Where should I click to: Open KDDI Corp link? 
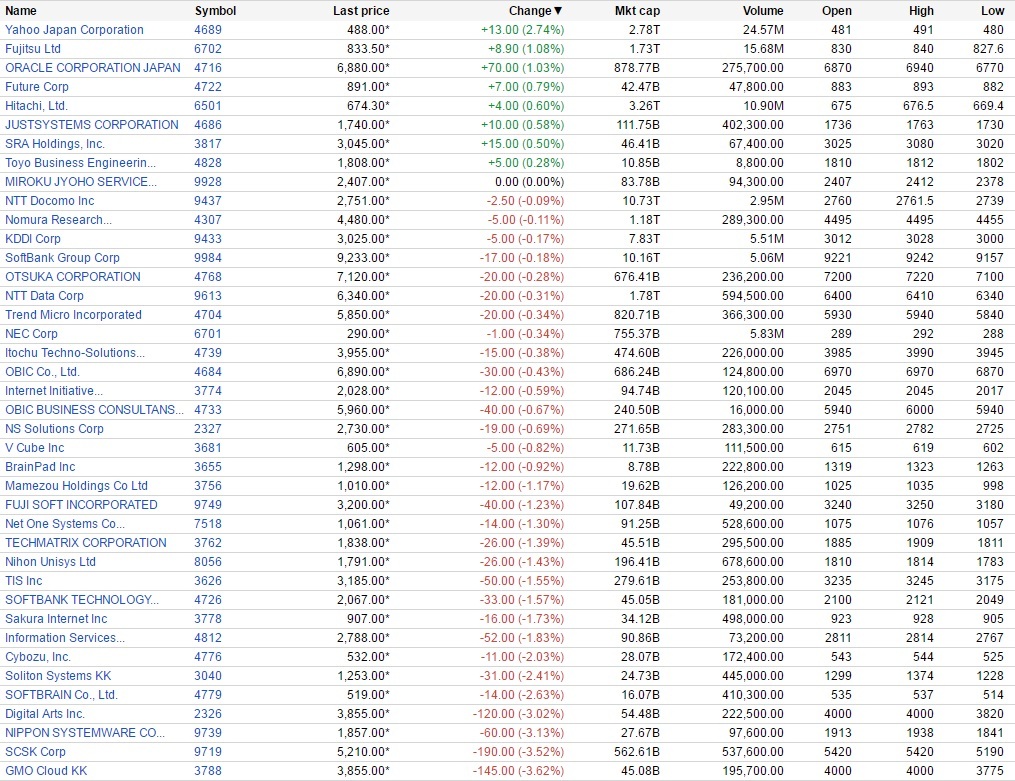coord(33,239)
